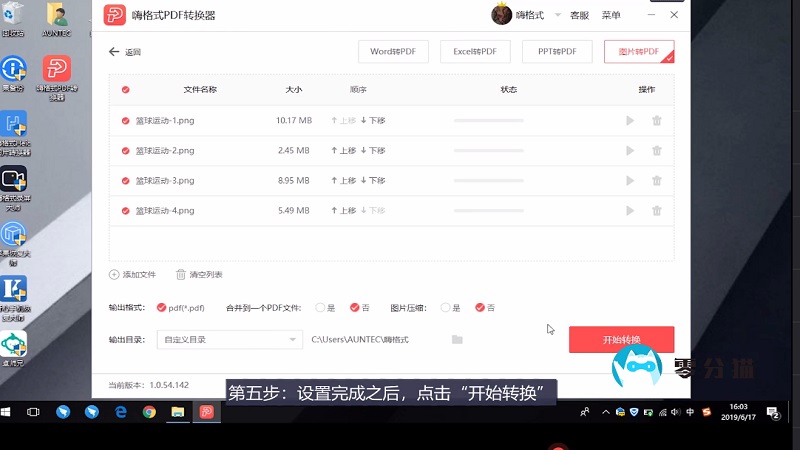
Task: Click the back arrow labeled 返回
Action: pyautogui.click(x=113, y=52)
